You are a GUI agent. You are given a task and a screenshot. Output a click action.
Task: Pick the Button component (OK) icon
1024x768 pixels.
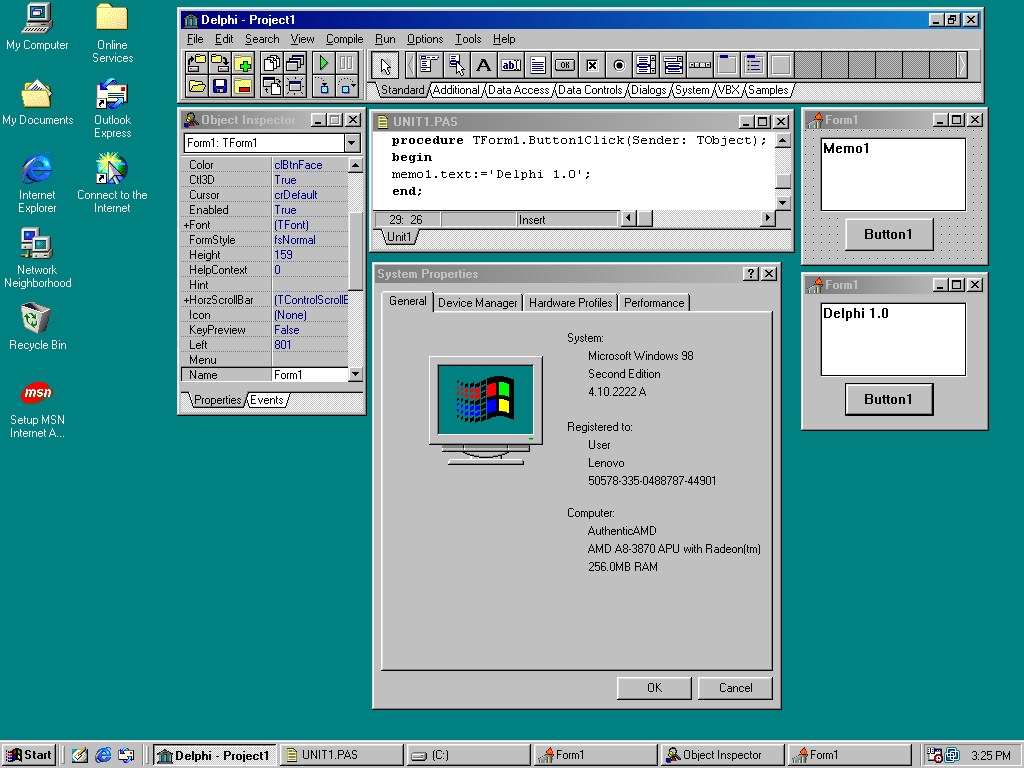point(565,65)
